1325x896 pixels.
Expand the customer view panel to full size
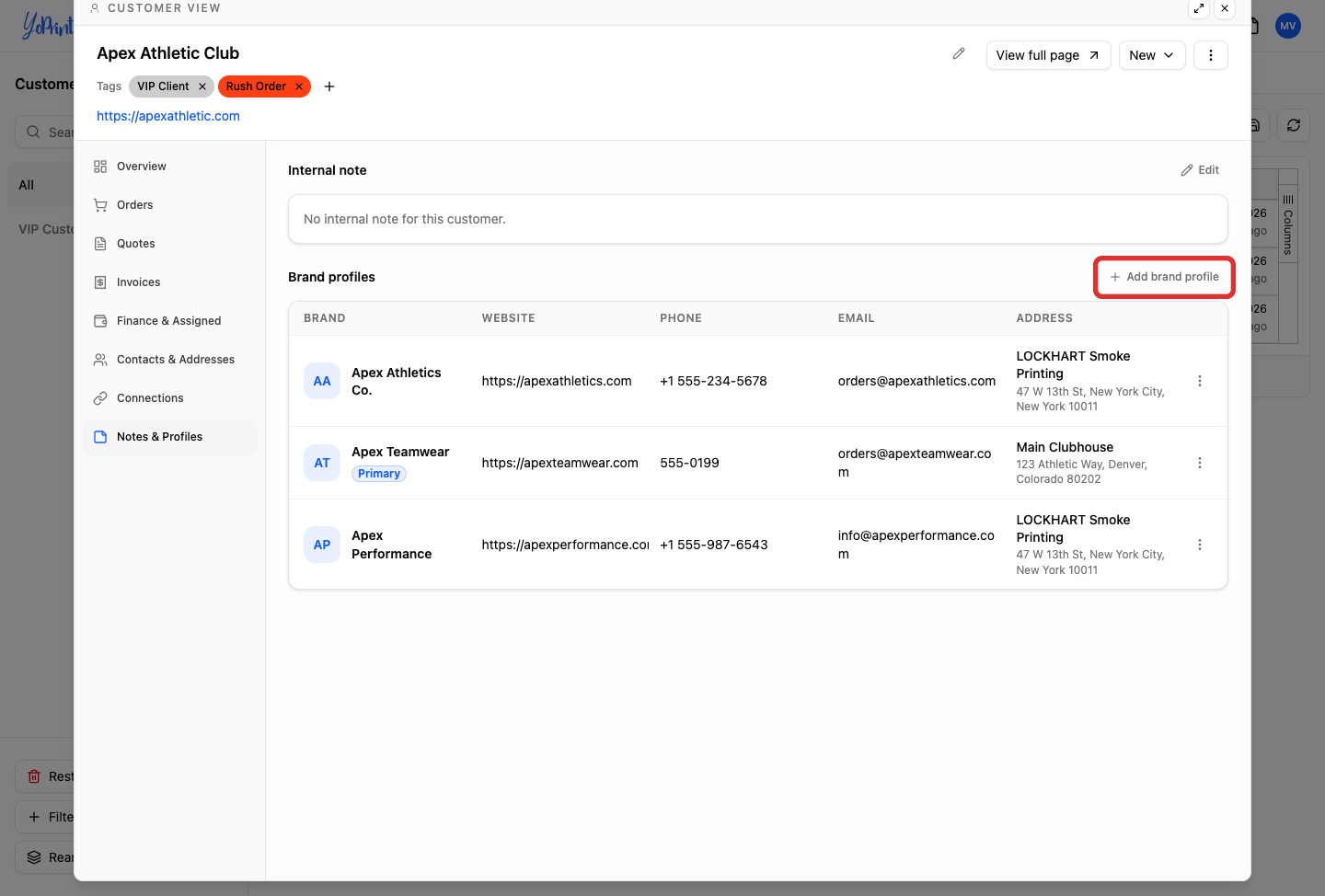[1198, 8]
